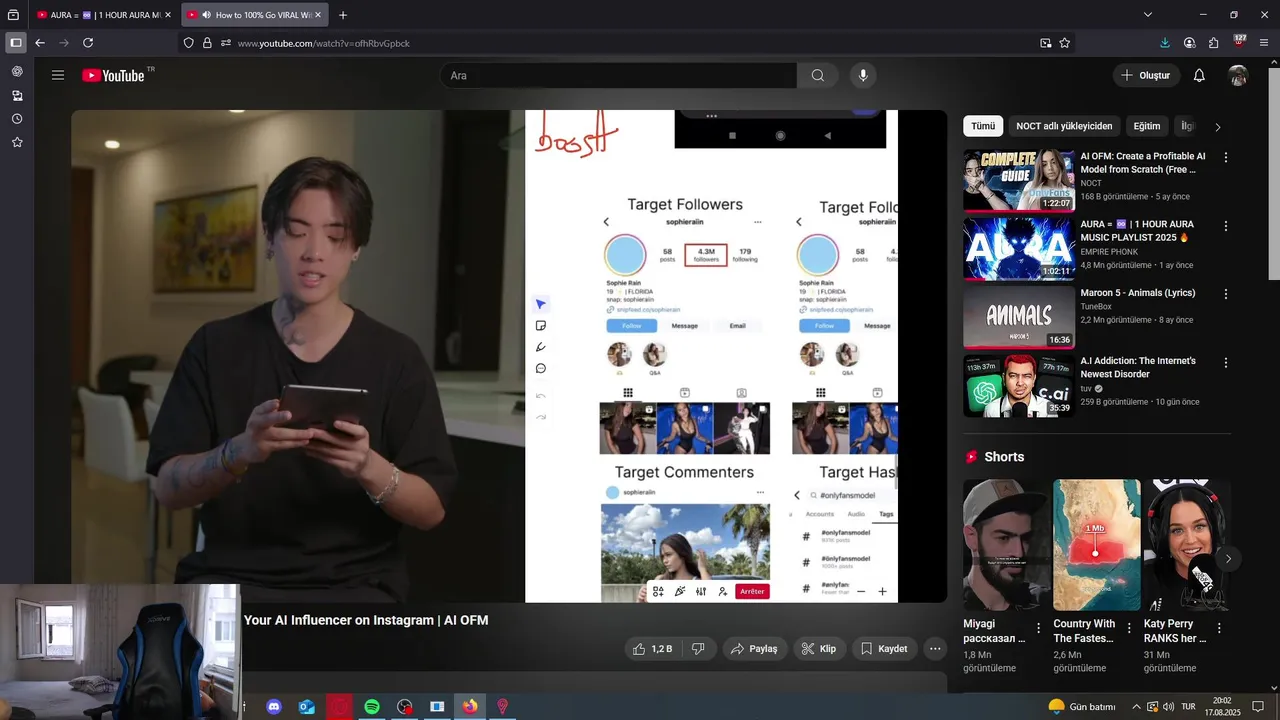The image size is (1280, 720).
Task: Click Oluştur create button
Action: (1145, 75)
